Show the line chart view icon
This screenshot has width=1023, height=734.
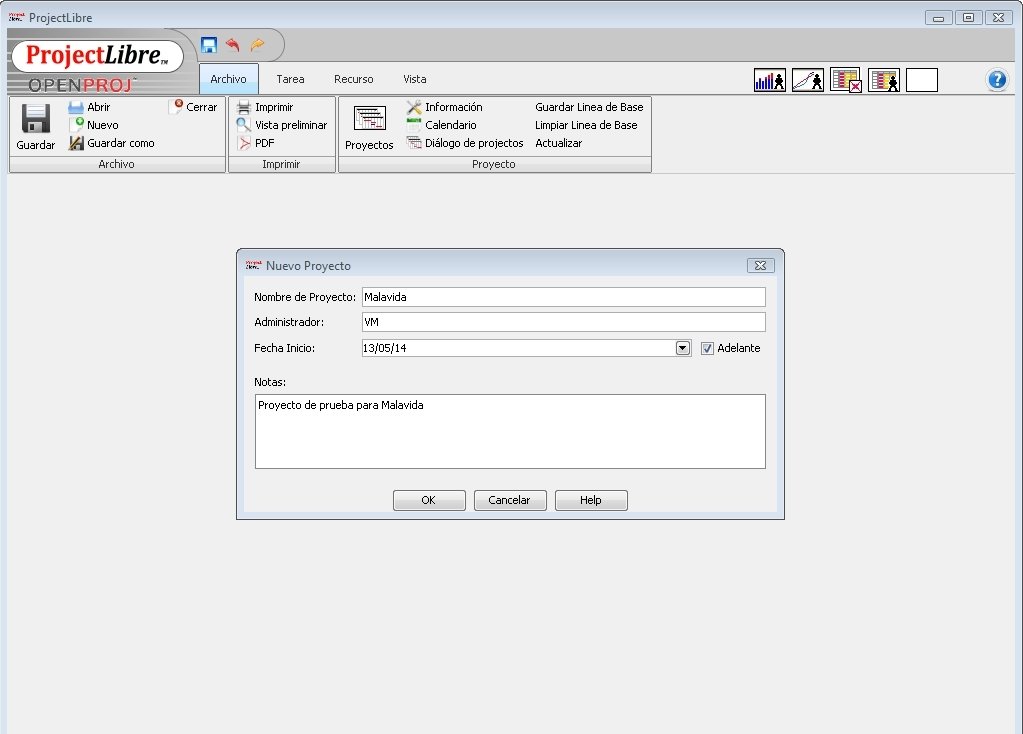(808, 80)
